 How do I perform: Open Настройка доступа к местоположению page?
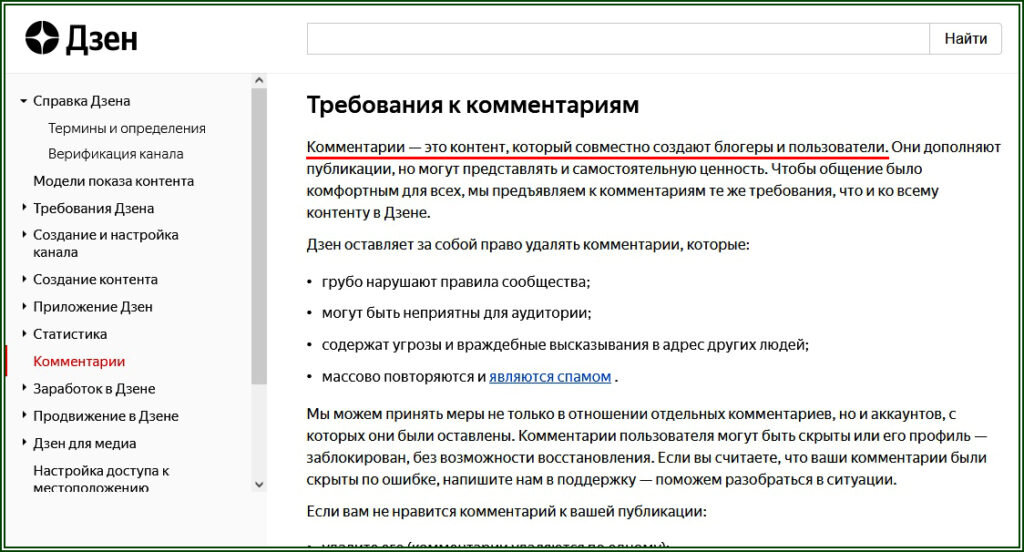point(101,479)
